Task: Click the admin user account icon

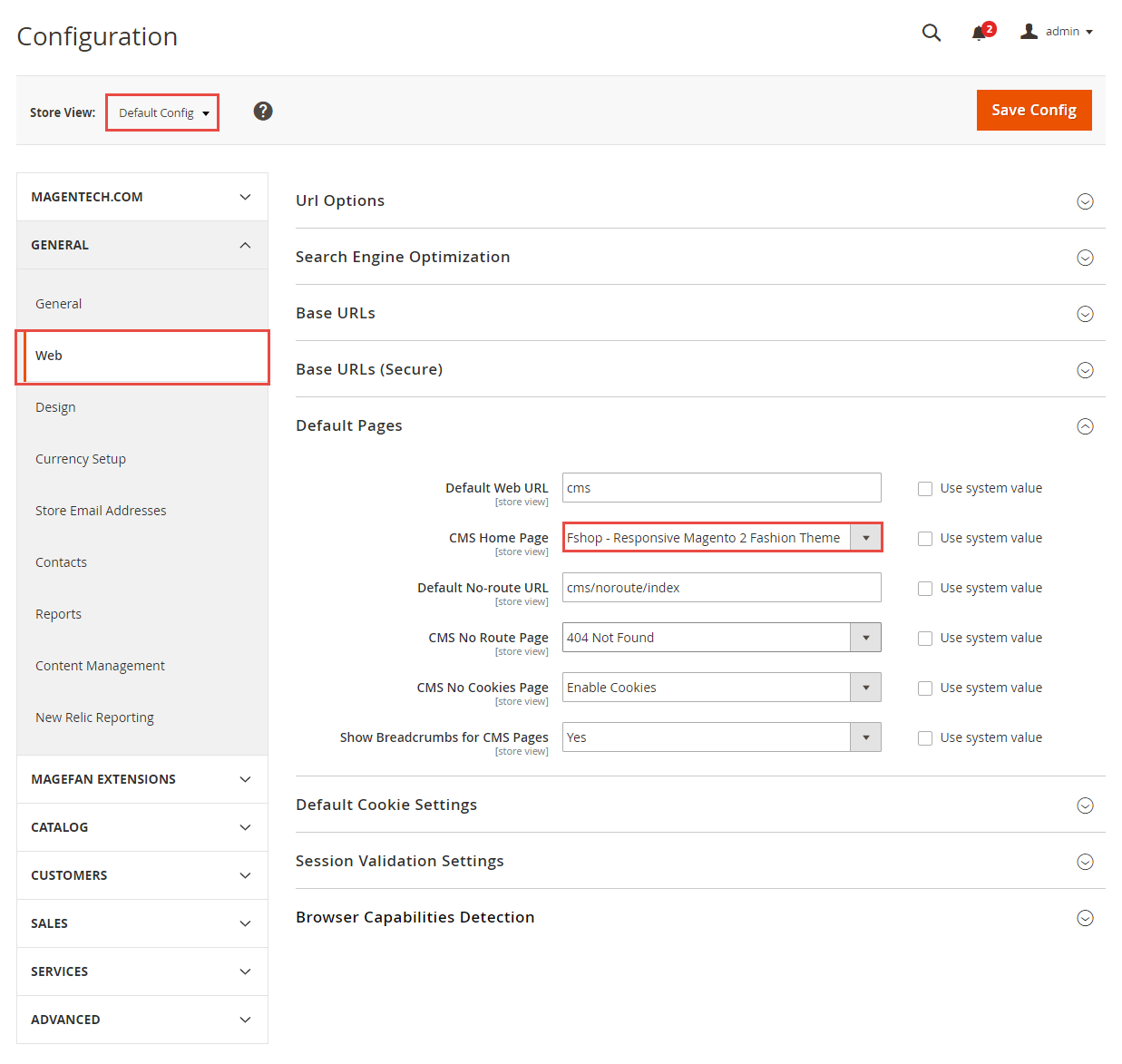Action: pos(1029,32)
